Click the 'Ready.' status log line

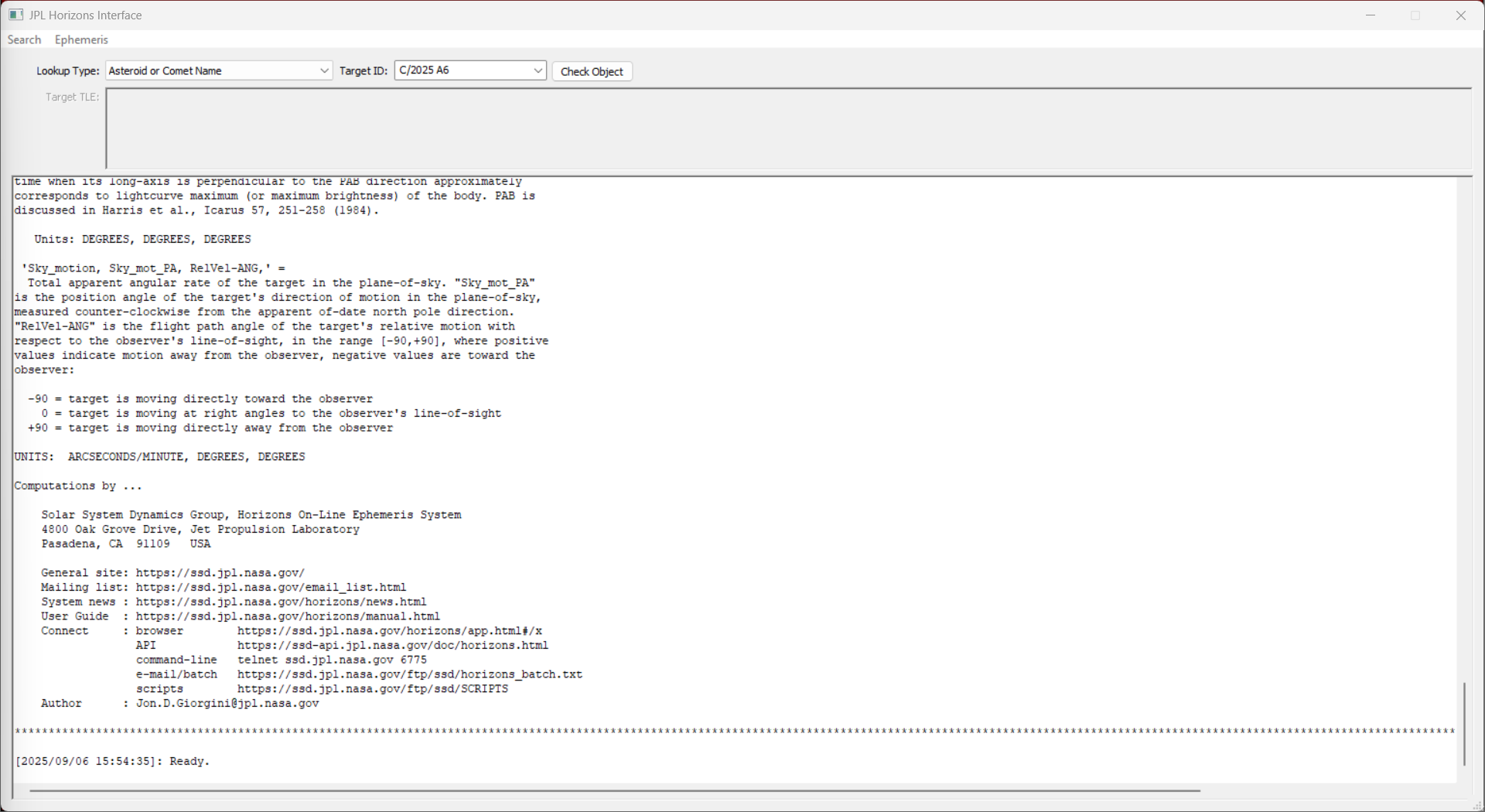[113, 762]
